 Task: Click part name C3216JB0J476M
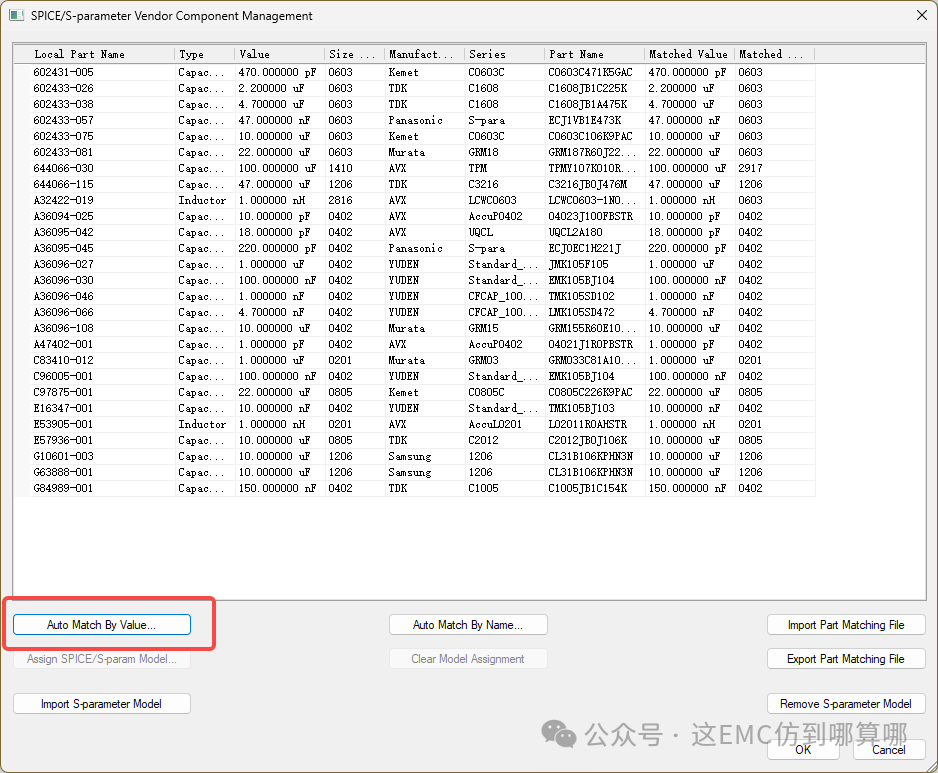tap(588, 184)
